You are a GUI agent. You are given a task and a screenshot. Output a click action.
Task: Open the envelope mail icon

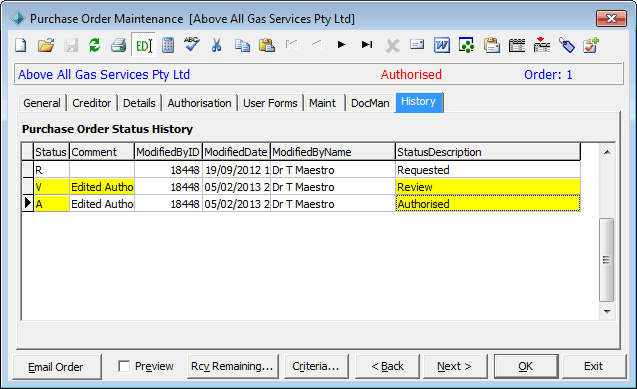tap(417, 44)
